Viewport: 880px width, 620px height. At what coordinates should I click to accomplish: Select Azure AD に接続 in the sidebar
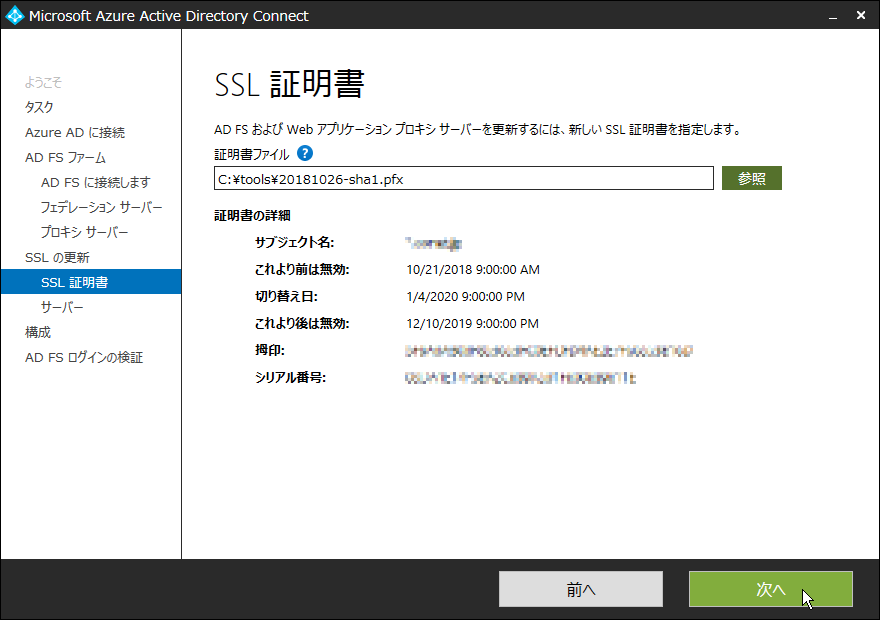[75, 132]
